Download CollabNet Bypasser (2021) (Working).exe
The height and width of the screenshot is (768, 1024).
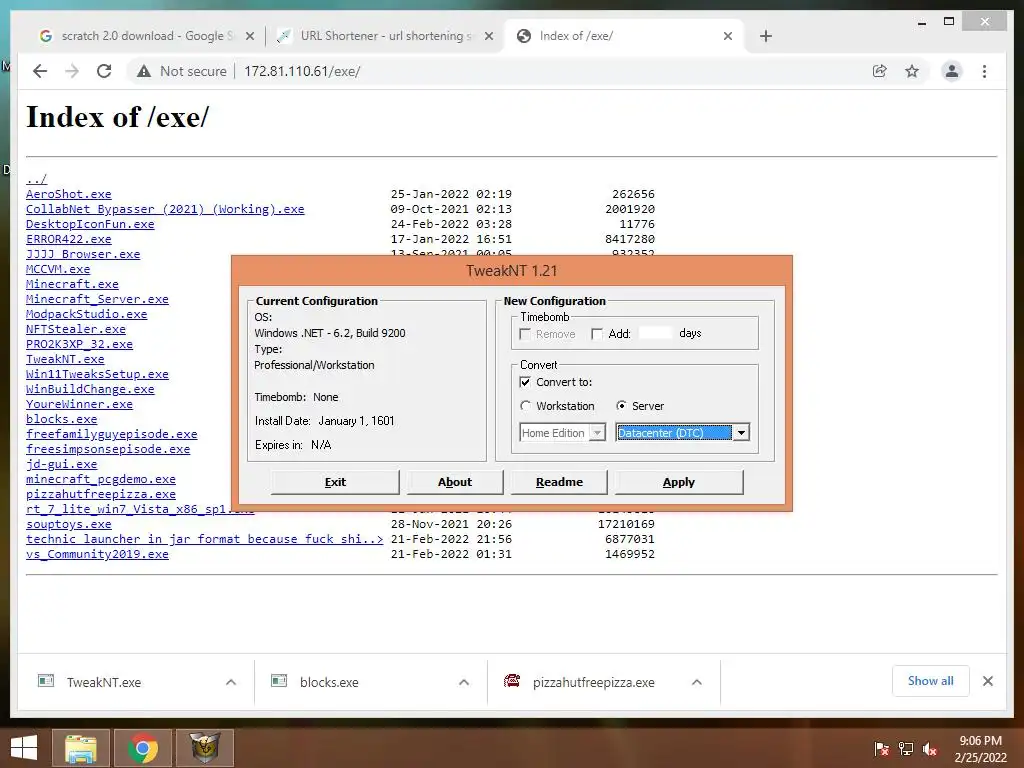165,209
